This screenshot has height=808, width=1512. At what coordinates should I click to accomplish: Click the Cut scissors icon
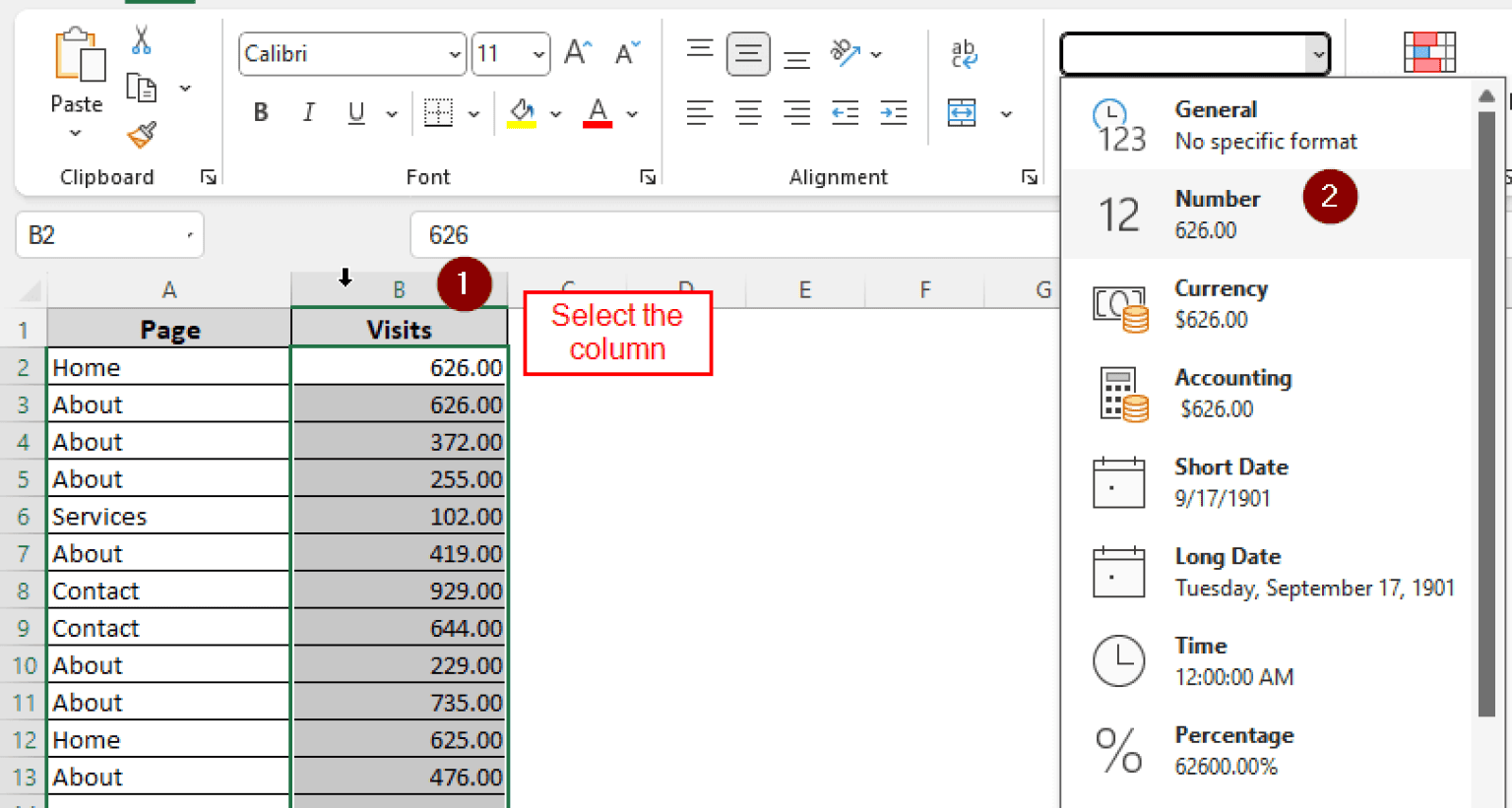142,40
